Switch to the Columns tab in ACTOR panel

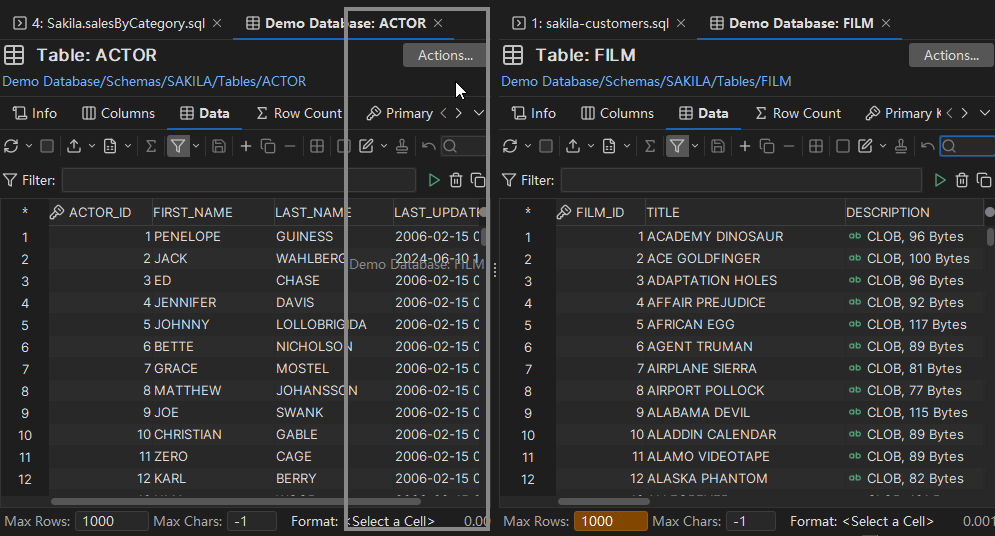point(118,113)
